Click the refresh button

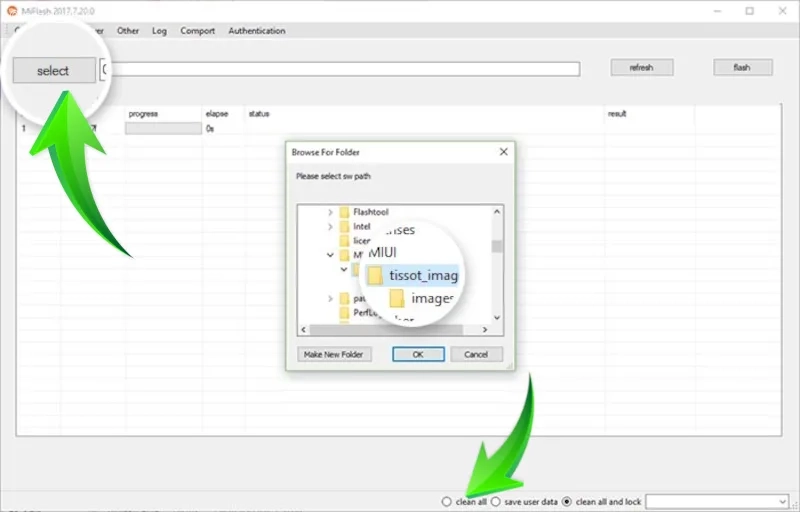(642, 67)
